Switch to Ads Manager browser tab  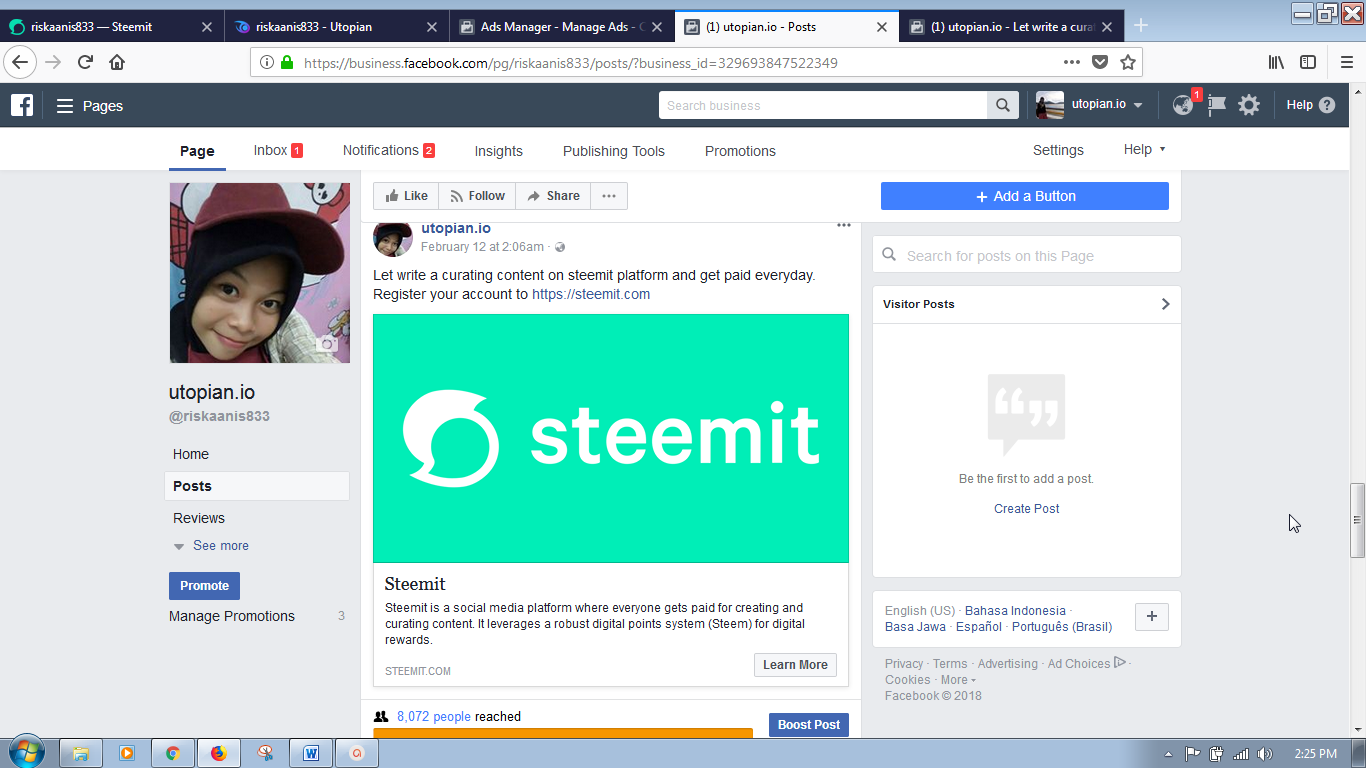click(x=562, y=27)
